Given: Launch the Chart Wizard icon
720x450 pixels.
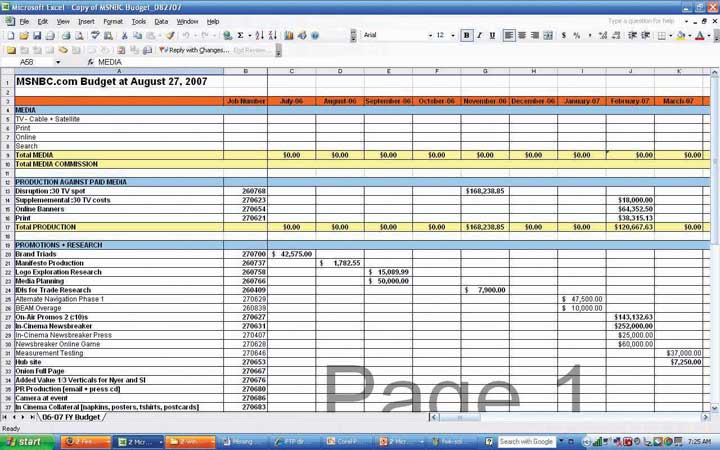Looking at the screenshot, I should pos(289,35).
